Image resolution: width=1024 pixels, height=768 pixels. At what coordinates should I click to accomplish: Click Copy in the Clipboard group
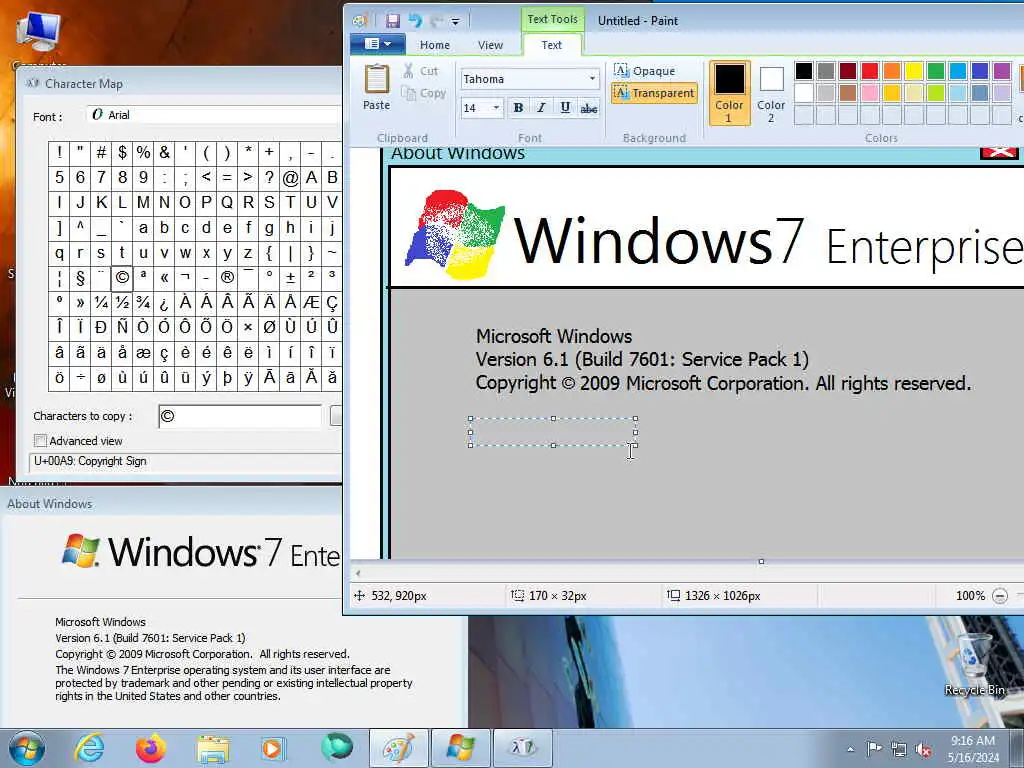(x=423, y=93)
